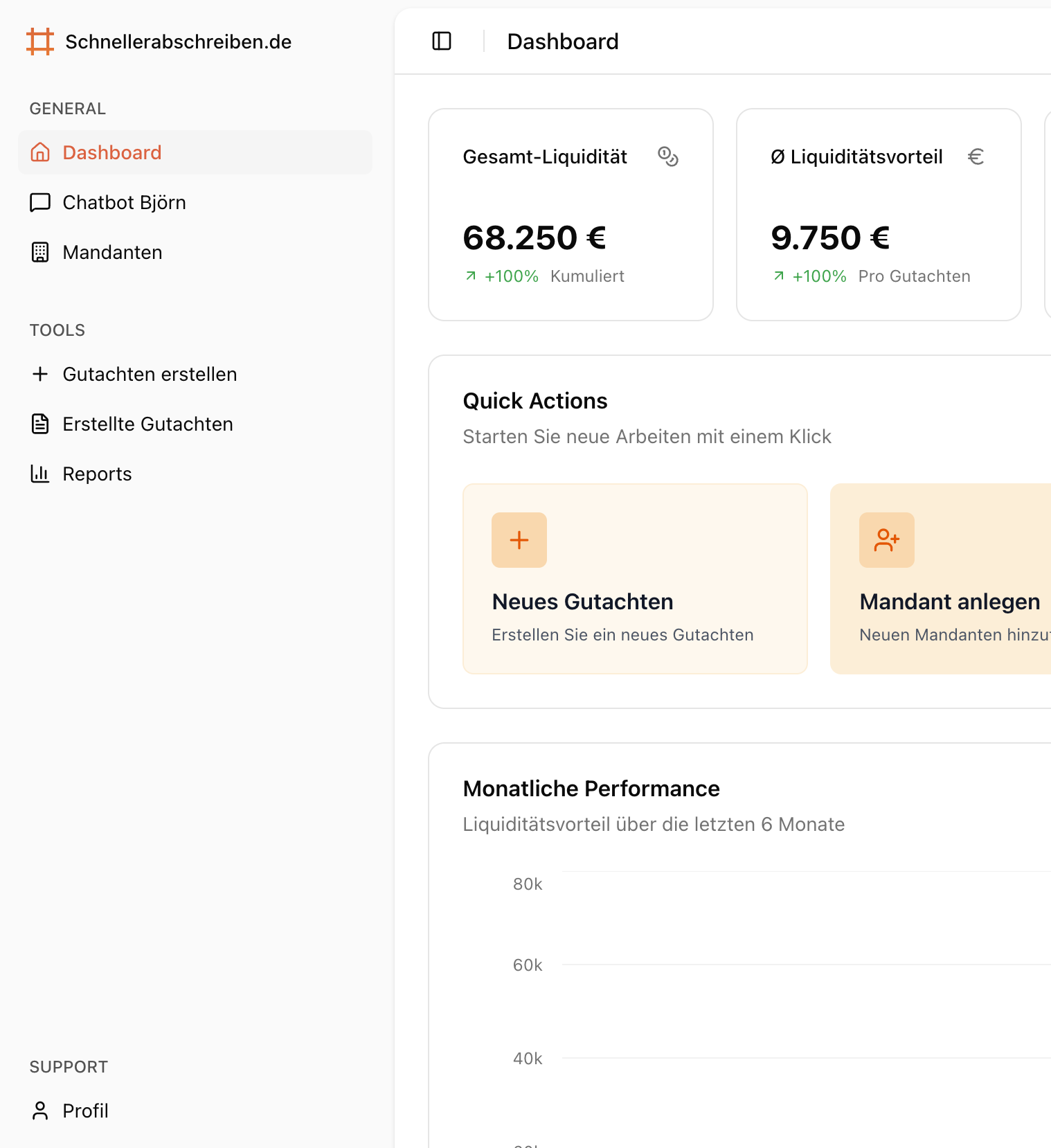Click the Monatliche Performance chart heading
1051x1148 pixels.
tap(591, 789)
